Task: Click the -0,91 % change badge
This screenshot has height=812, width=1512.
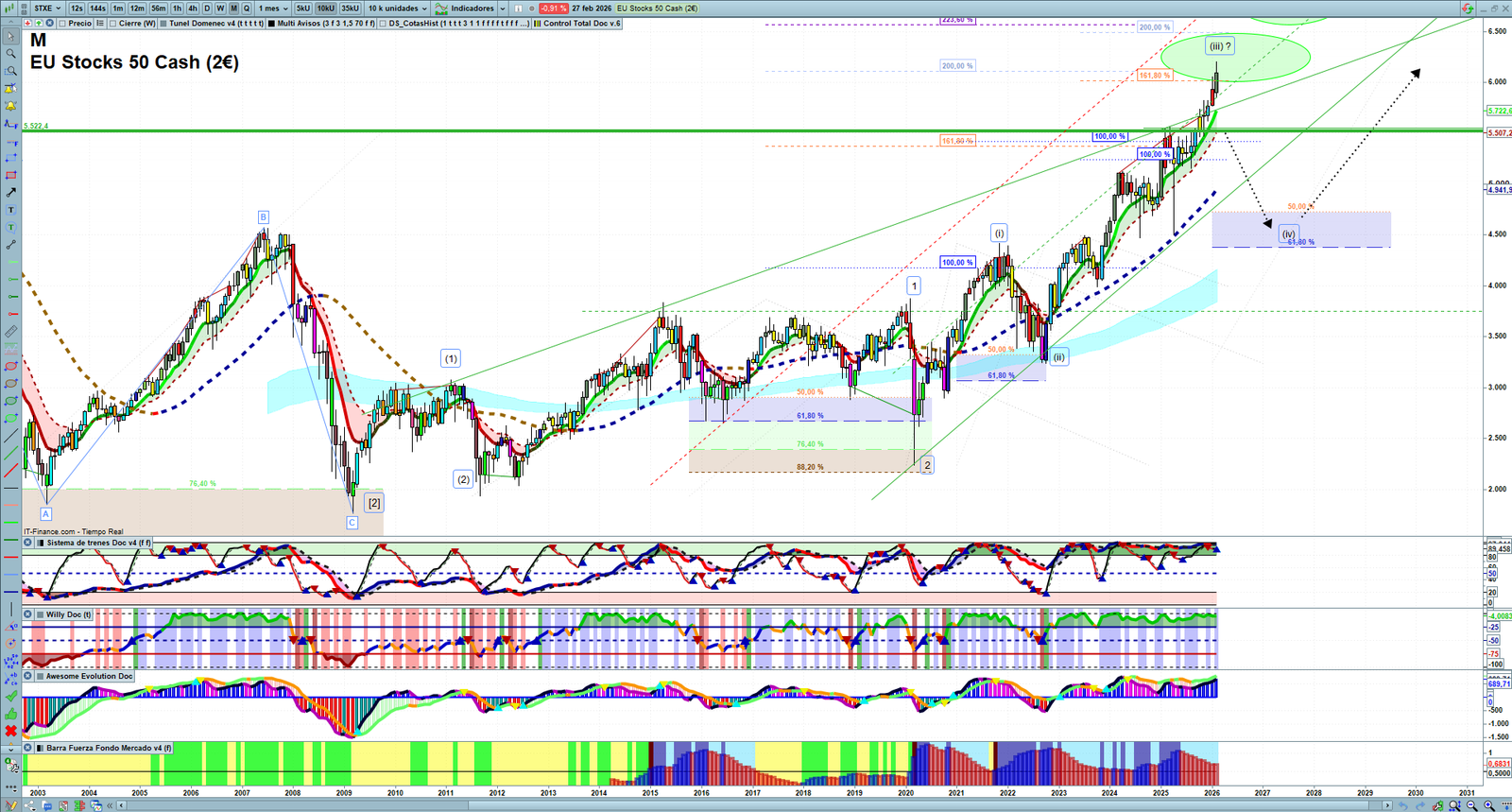Action: point(553,9)
